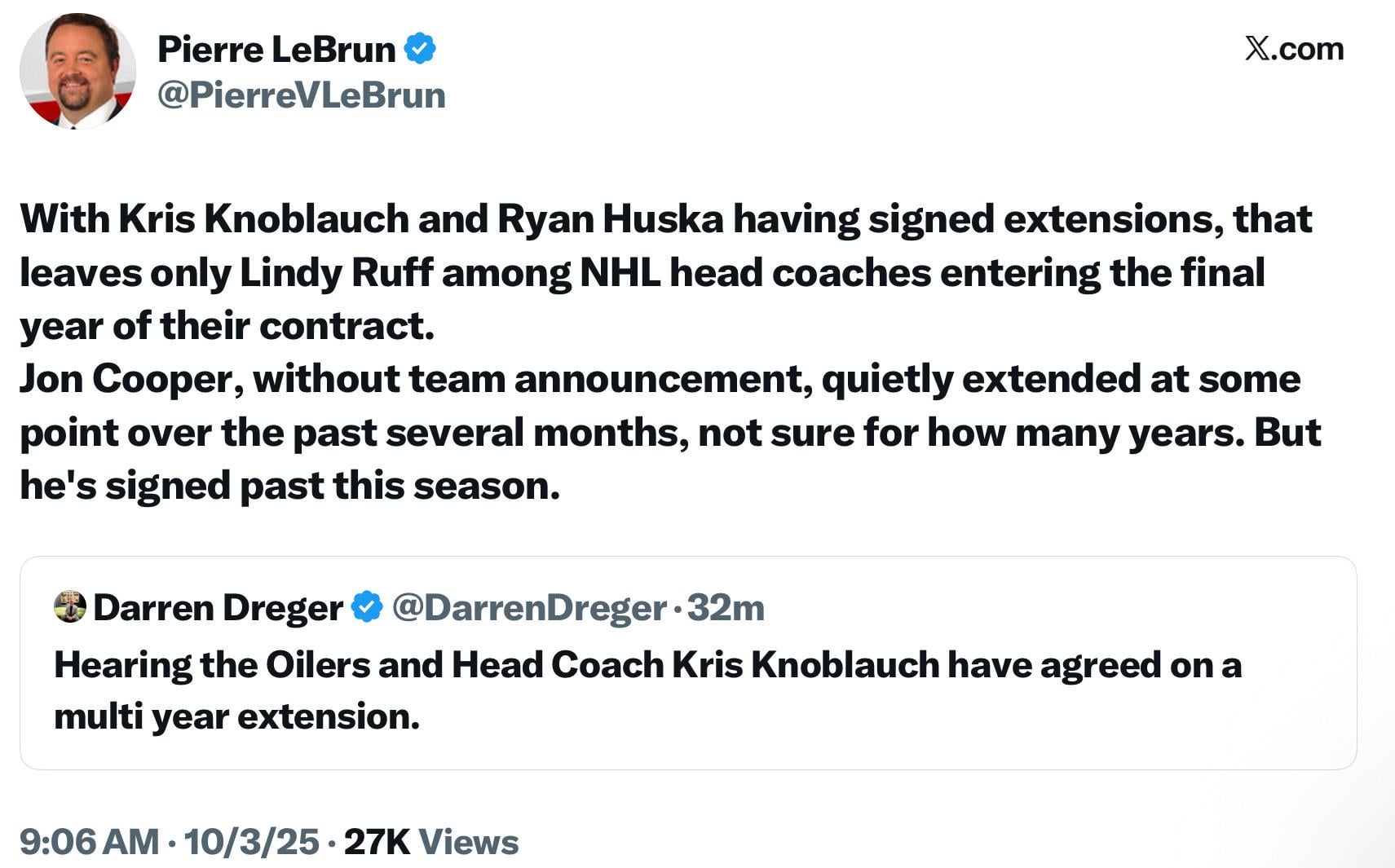The width and height of the screenshot is (1395, 868).
Task: Open quoted post text about Oilers extension
Action: [x=647, y=666]
